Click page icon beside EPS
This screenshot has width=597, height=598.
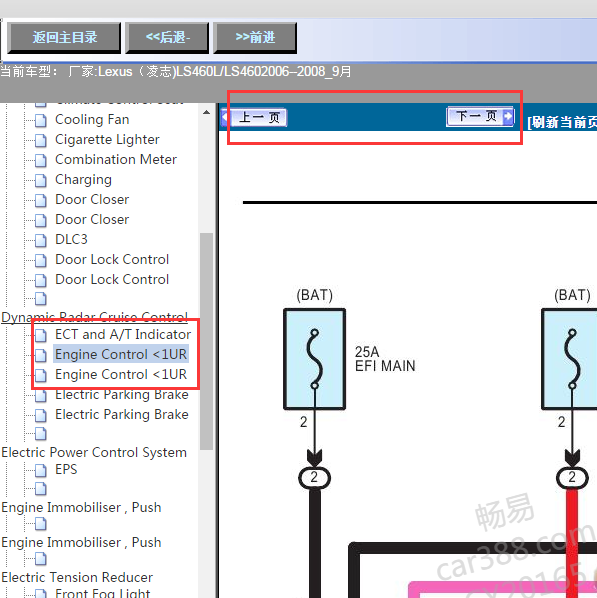click(41, 470)
